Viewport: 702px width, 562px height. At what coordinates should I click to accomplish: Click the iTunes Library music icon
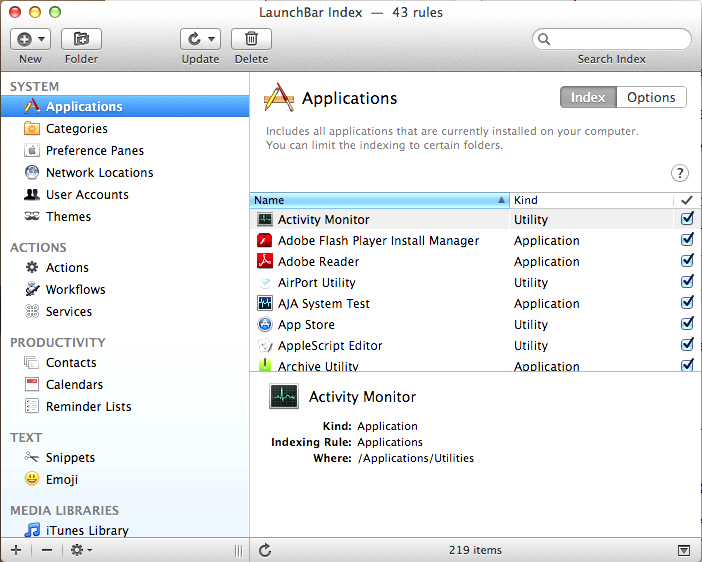pos(32,530)
